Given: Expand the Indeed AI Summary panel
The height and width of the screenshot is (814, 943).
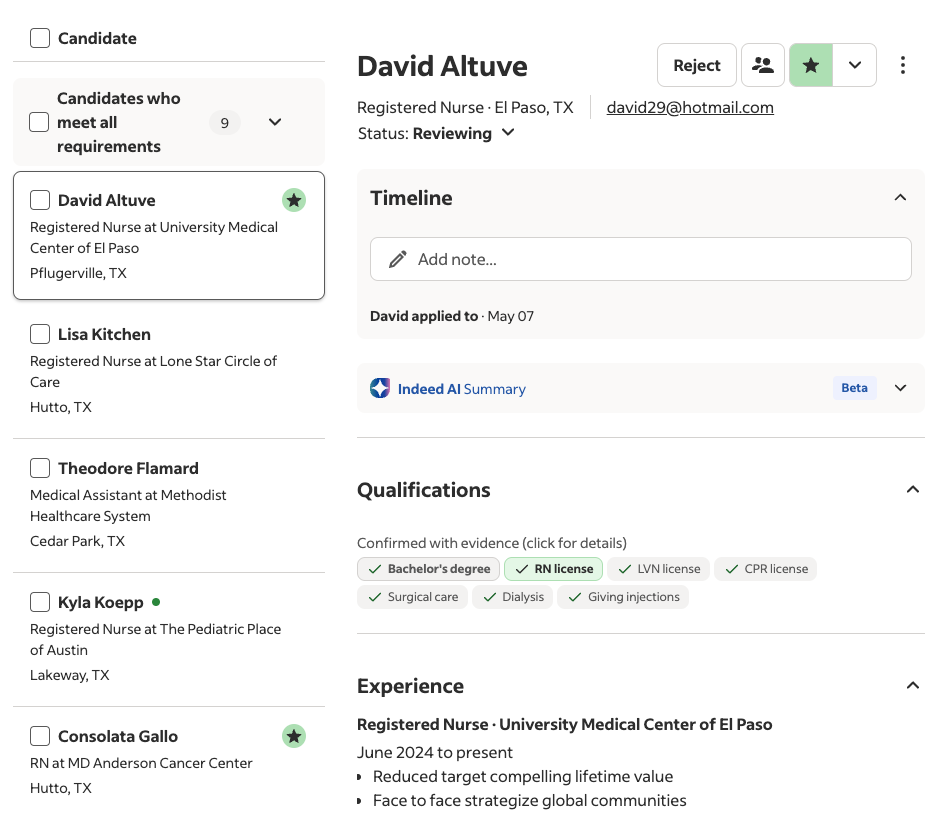Looking at the screenshot, I should point(900,387).
